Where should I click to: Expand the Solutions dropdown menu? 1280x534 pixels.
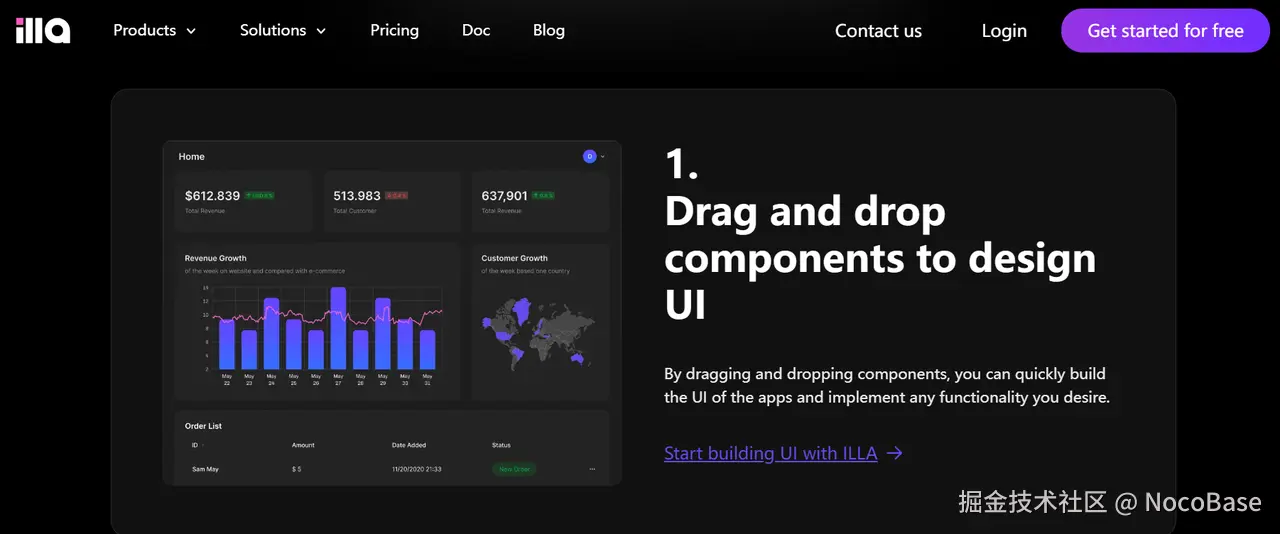pyautogui.click(x=283, y=31)
